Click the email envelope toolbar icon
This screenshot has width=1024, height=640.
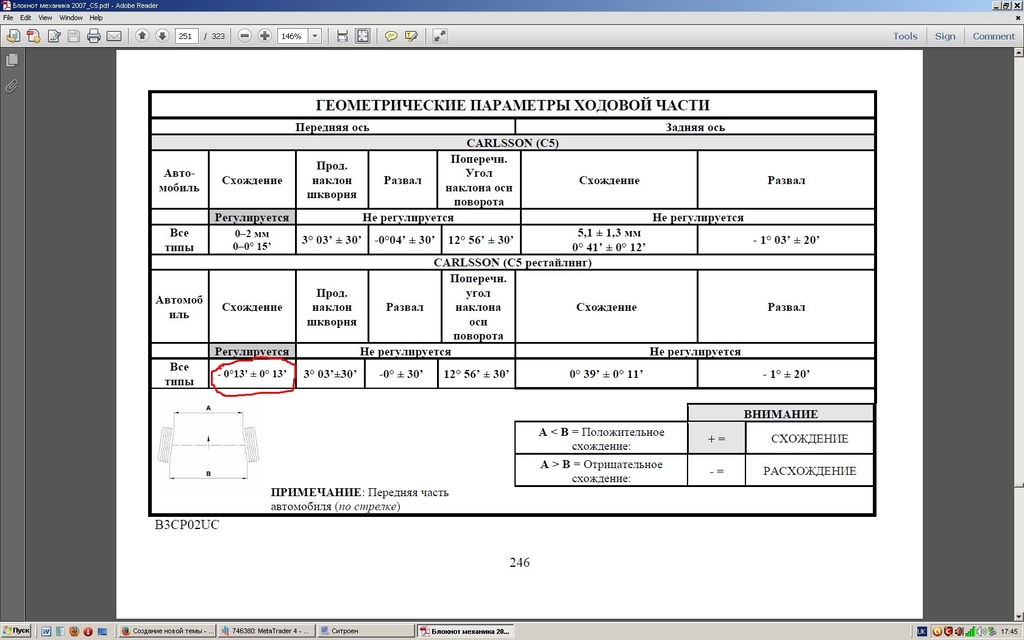click(x=114, y=36)
